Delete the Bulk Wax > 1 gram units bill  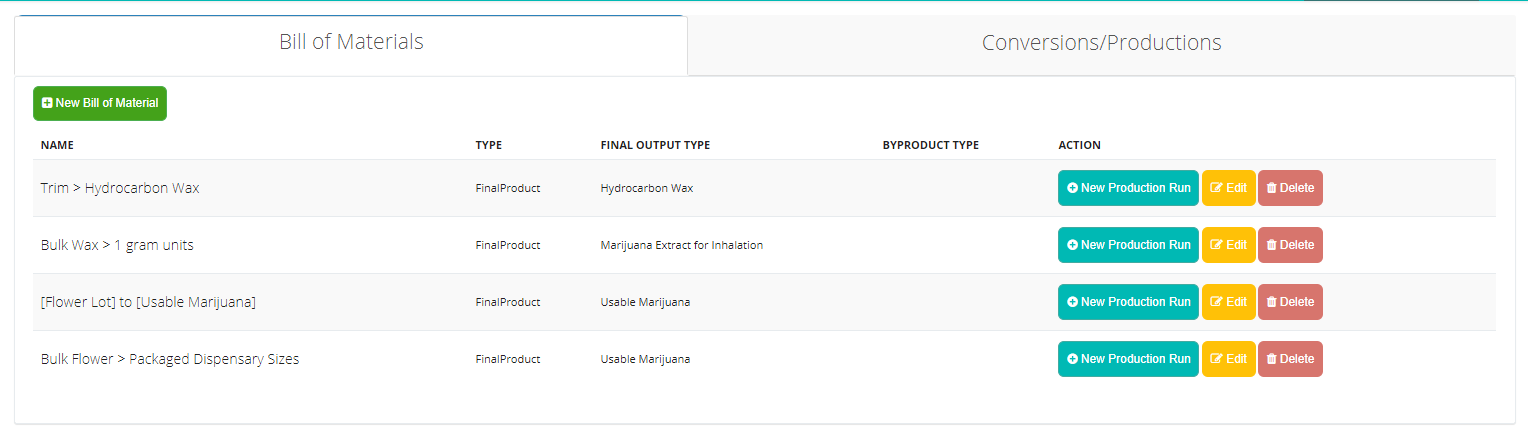(x=1290, y=245)
